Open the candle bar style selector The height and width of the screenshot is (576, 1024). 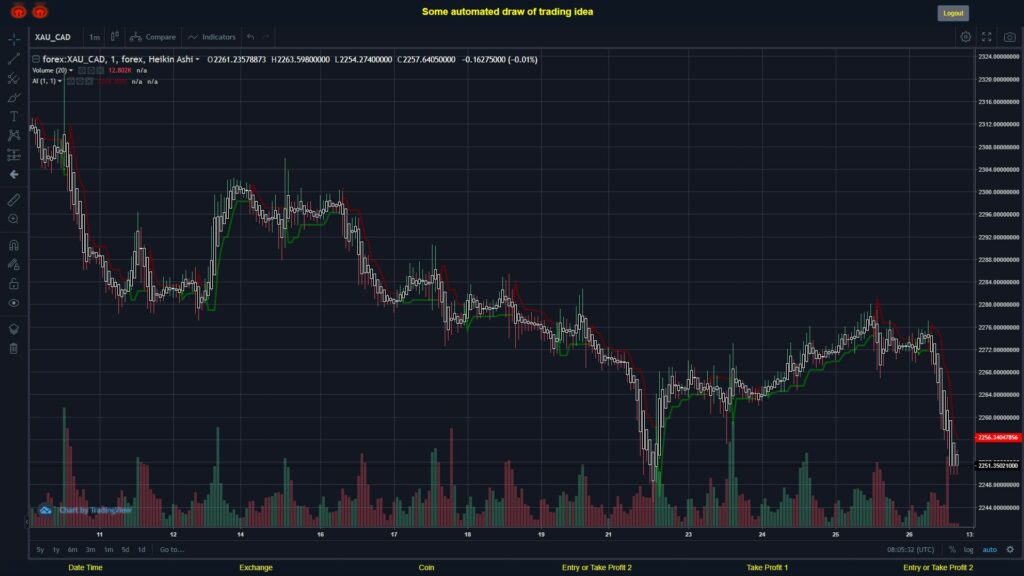pyautogui.click(x=115, y=37)
